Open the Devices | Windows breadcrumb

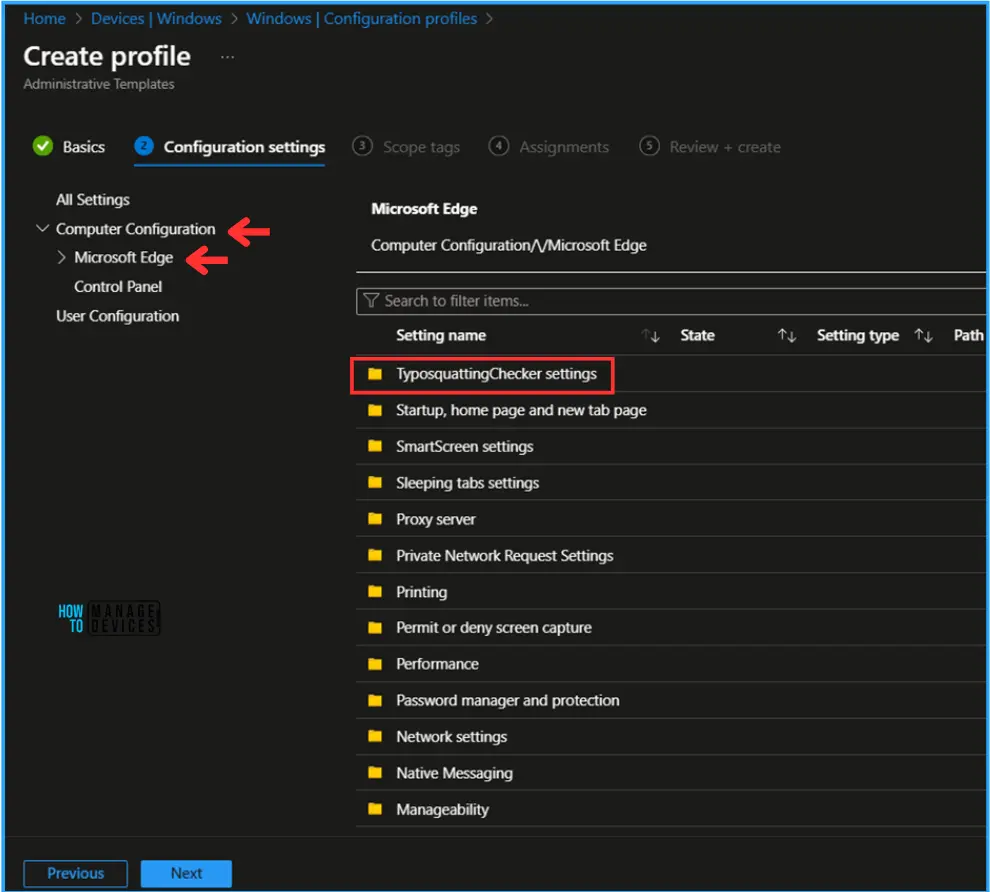[x=156, y=18]
